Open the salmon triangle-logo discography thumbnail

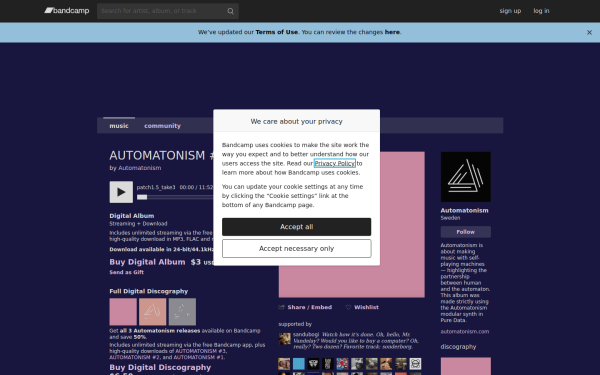pos(153,312)
